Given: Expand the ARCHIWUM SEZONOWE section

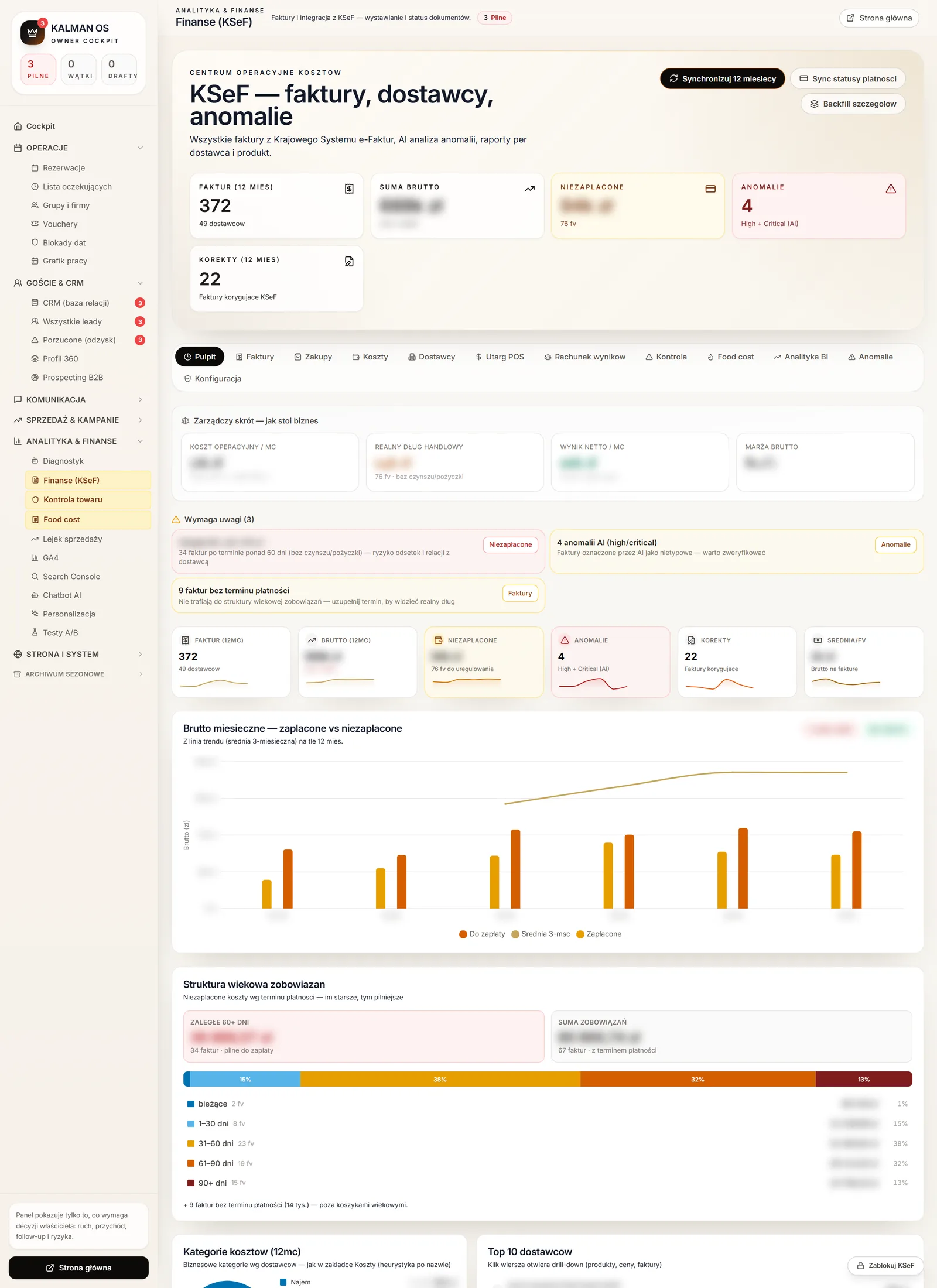Looking at the screenshot, I should pos(141,674).
